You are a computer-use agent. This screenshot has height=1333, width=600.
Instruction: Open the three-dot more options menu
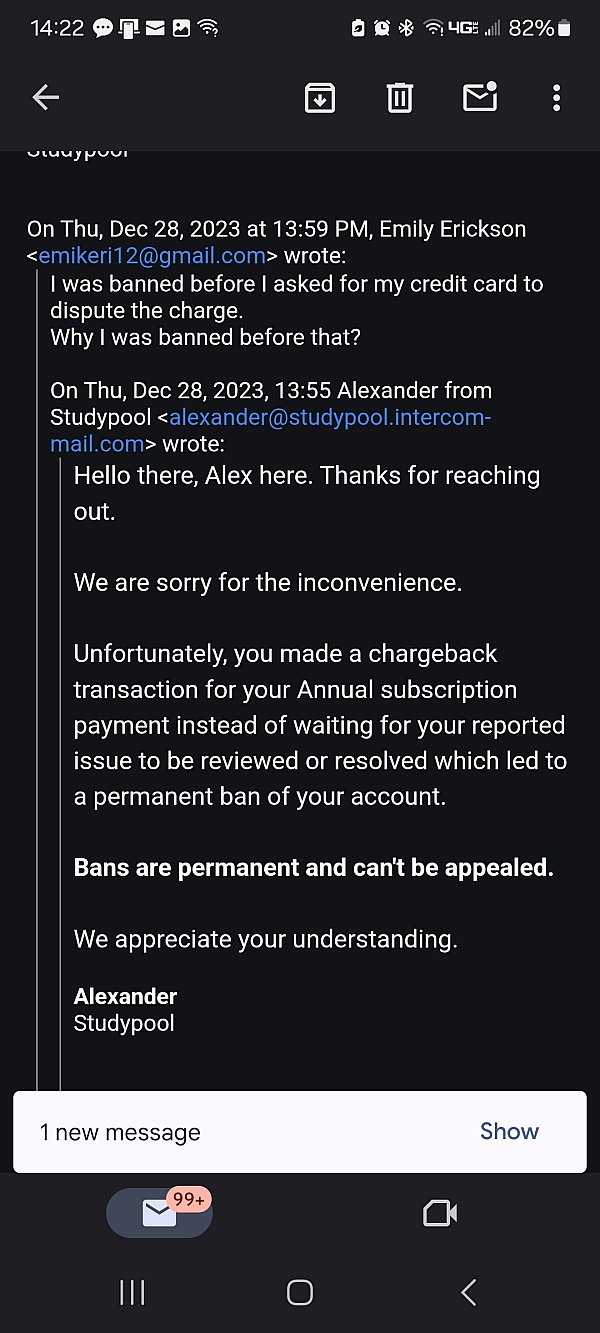556,97
